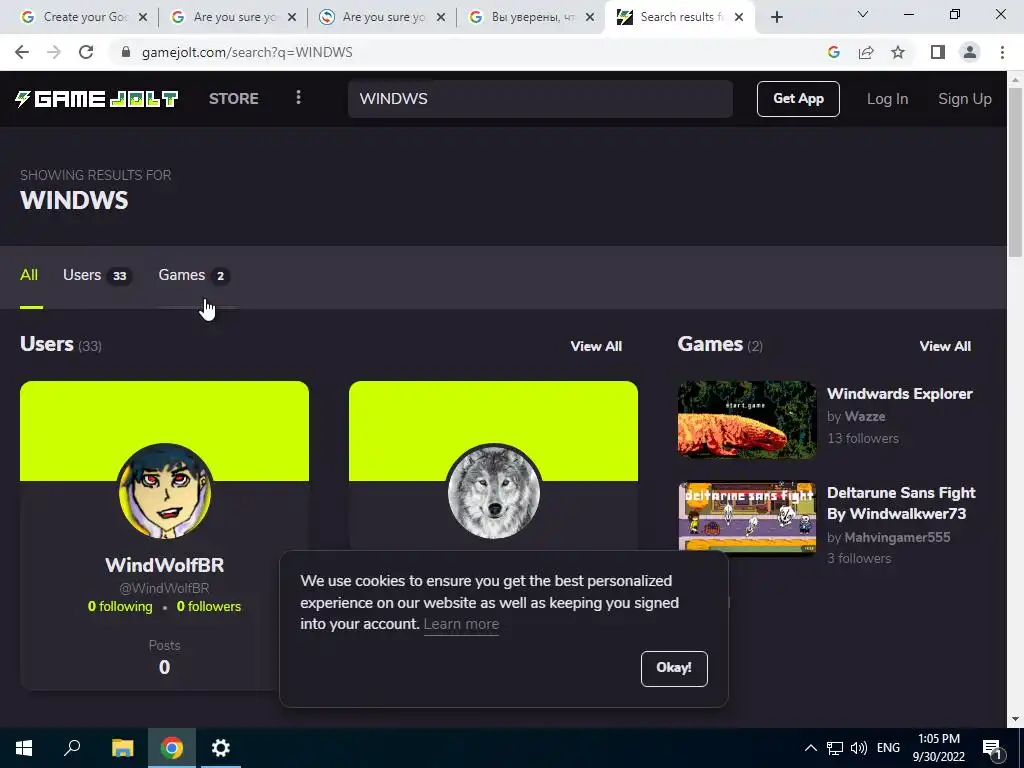Open the volume tray icon

coord(859,748)
